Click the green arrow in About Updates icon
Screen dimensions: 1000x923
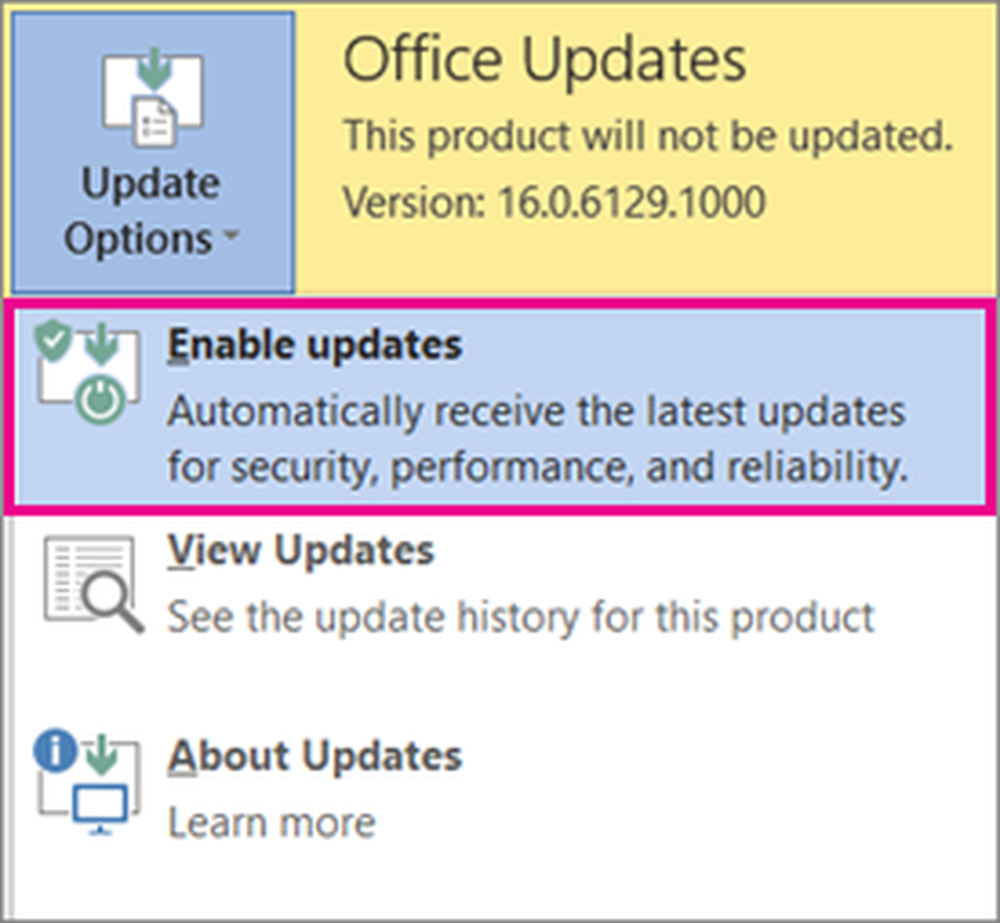click(x=101, y=754)
